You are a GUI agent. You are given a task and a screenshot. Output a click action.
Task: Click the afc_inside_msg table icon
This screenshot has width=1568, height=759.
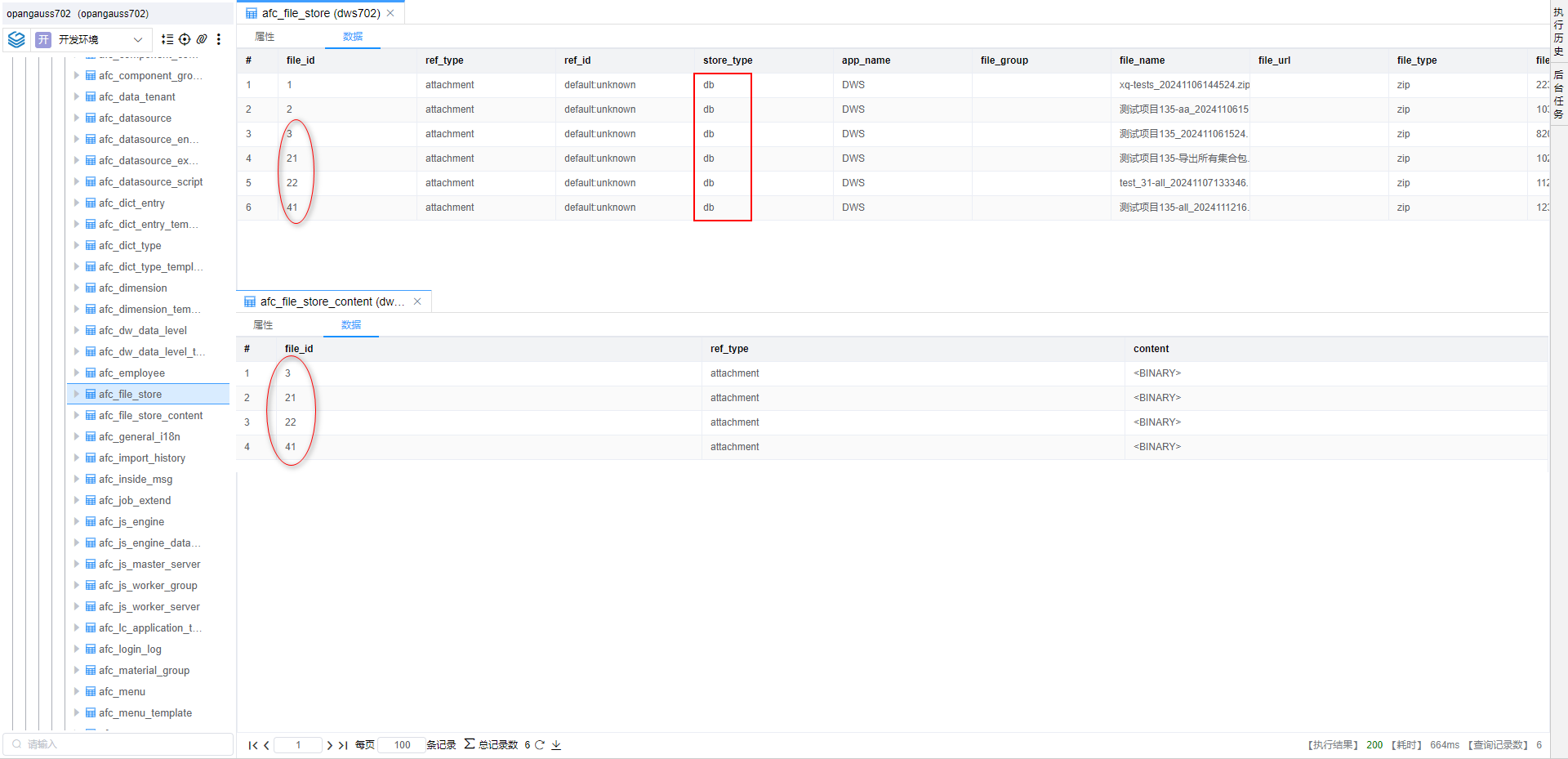[91, 479]
